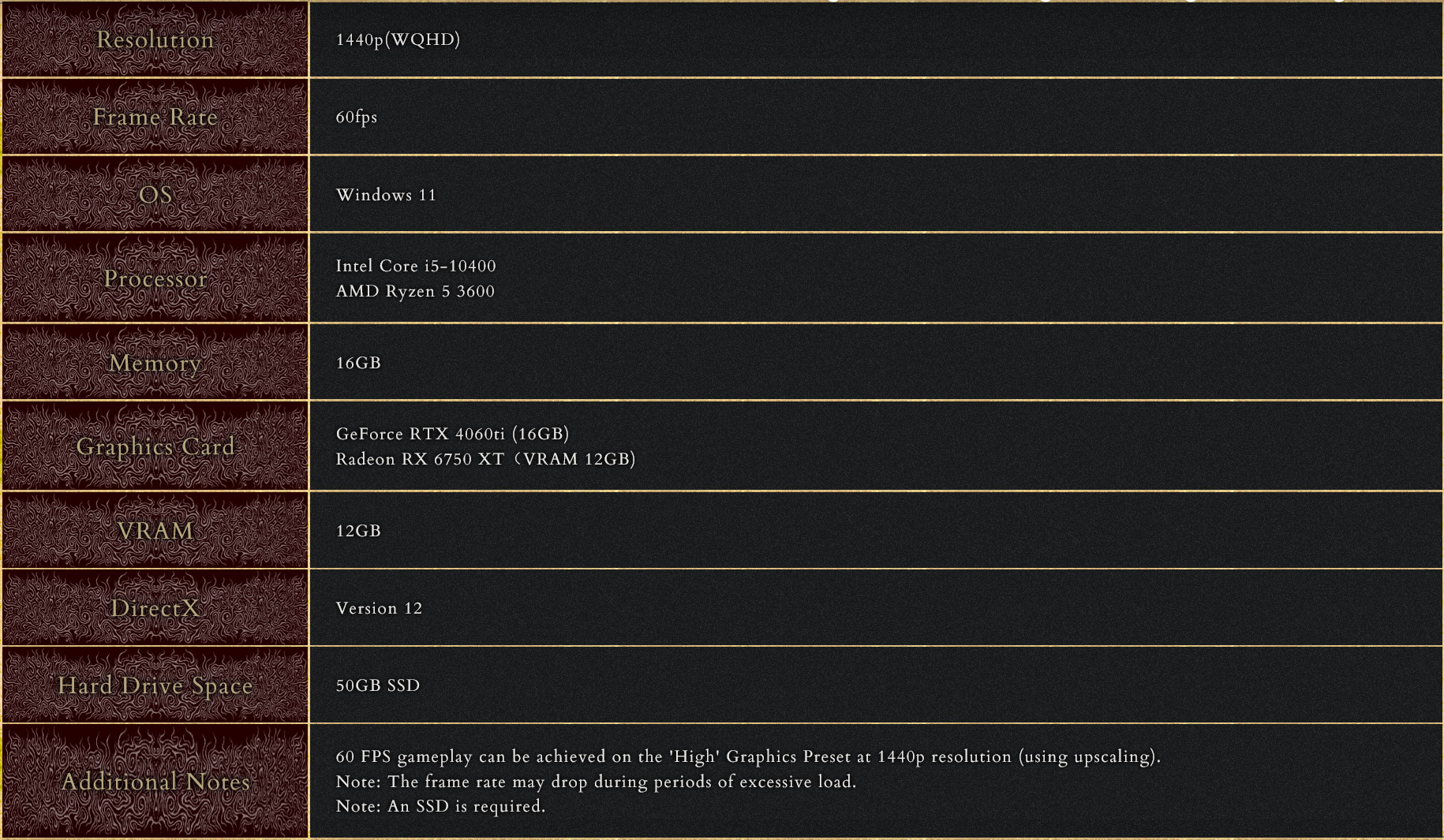The height and width of the screenshot is (840, 1444).
Task: Select the Version 12 text
Action: click(379, 608)
